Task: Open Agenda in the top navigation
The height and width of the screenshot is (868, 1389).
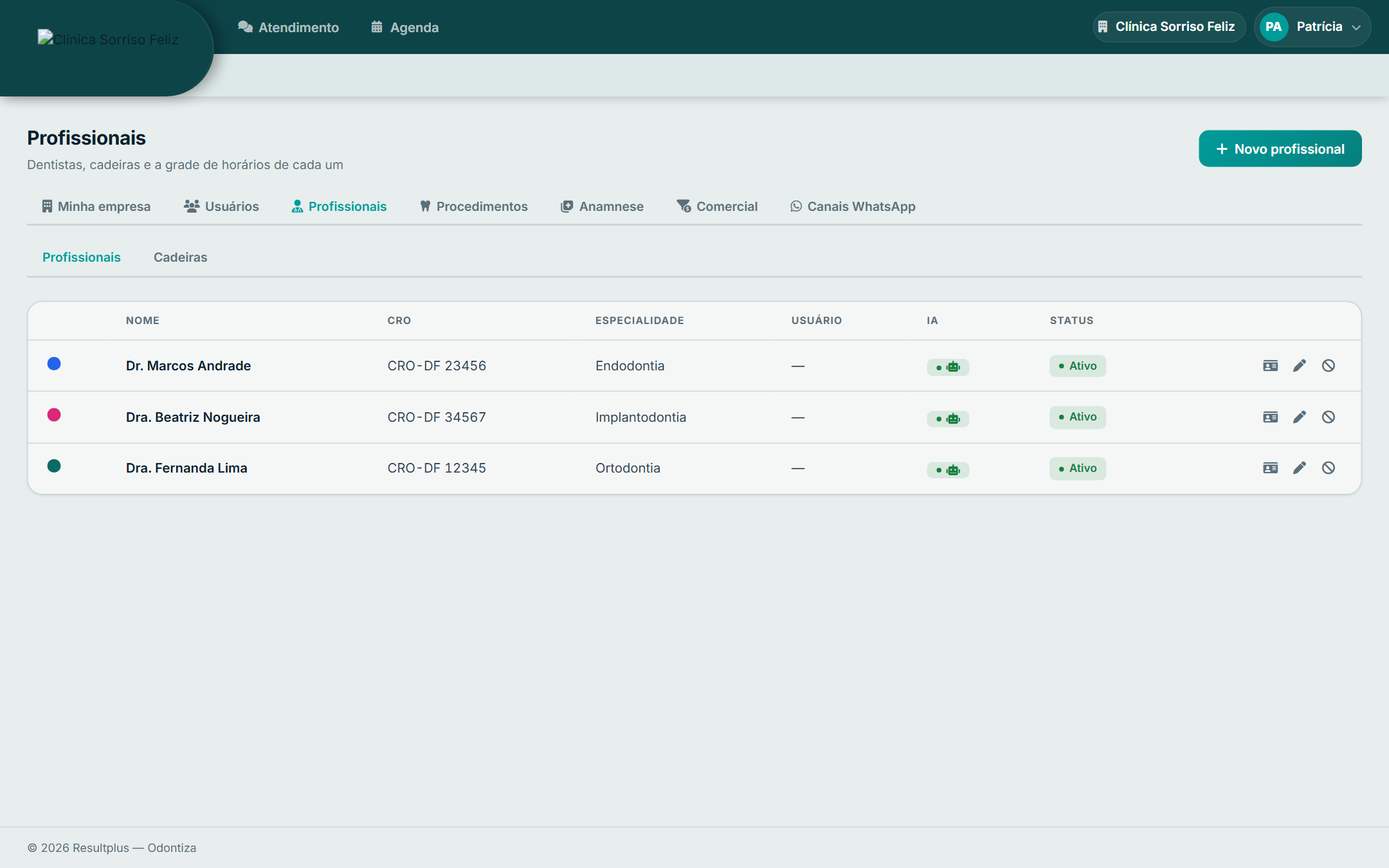Action: [405, 28]
